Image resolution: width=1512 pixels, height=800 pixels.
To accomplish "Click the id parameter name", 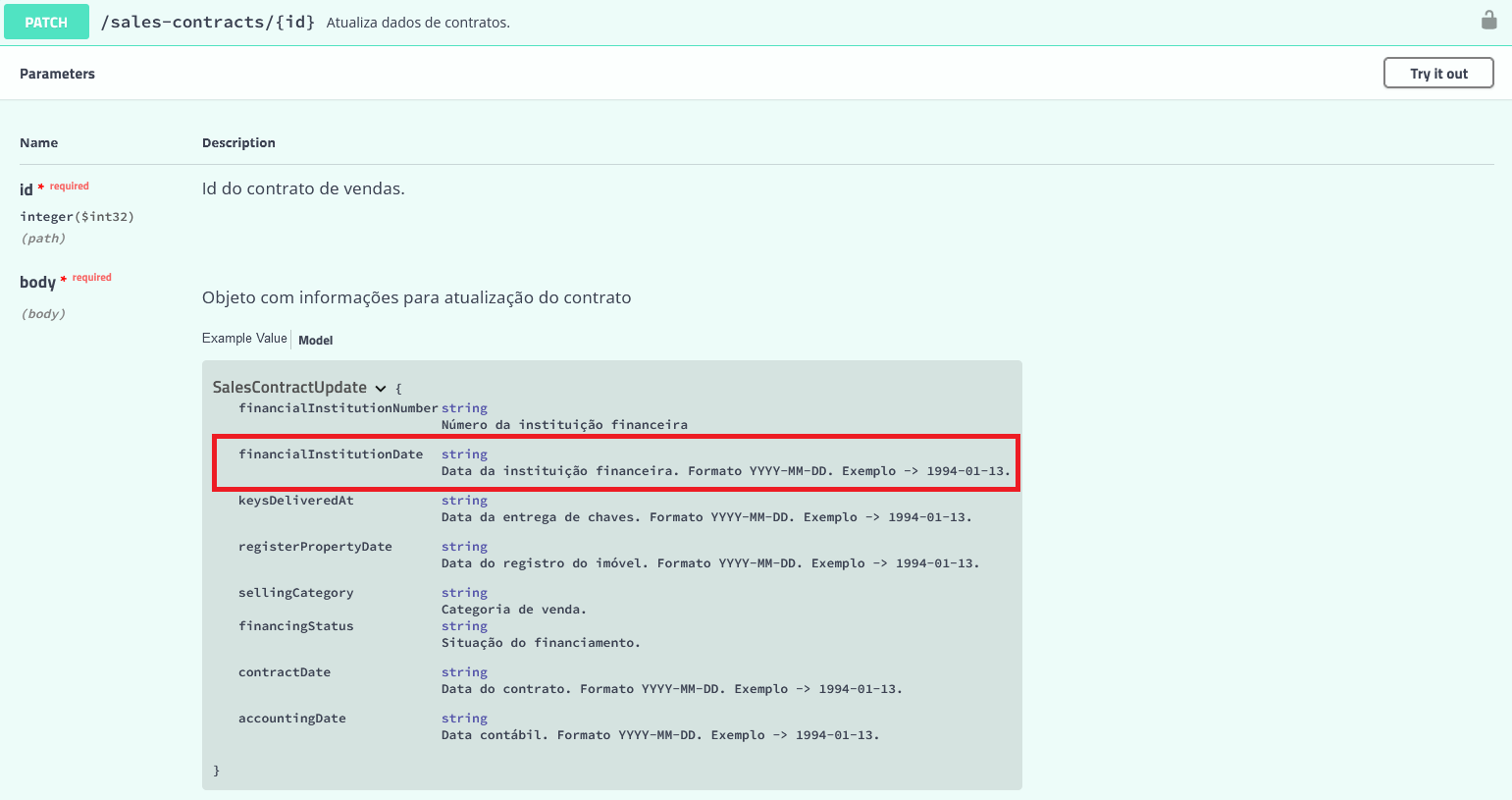I will tap(26, 189).
